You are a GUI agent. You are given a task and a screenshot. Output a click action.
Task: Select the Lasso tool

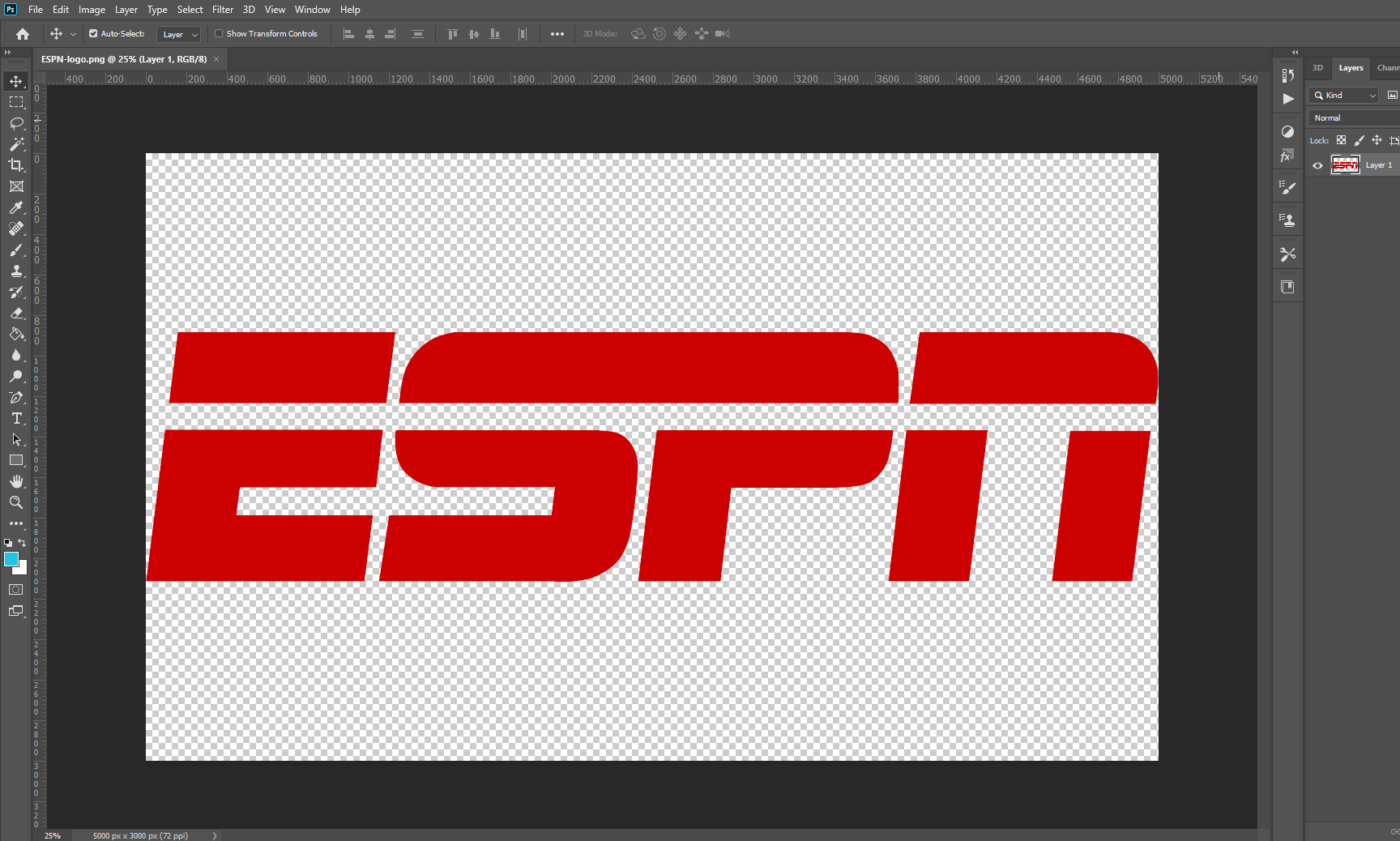click(x=16, y=123)
